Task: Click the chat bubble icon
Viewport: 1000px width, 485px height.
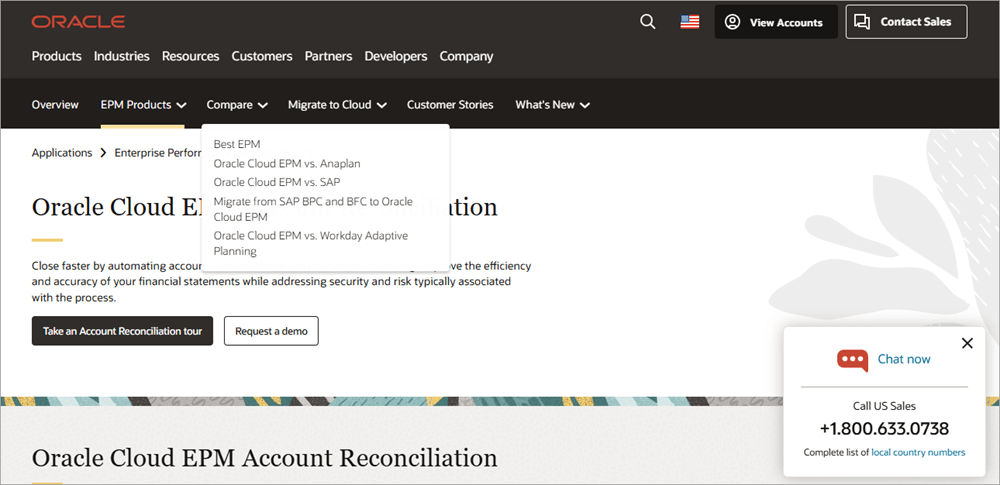Action: 853,361
